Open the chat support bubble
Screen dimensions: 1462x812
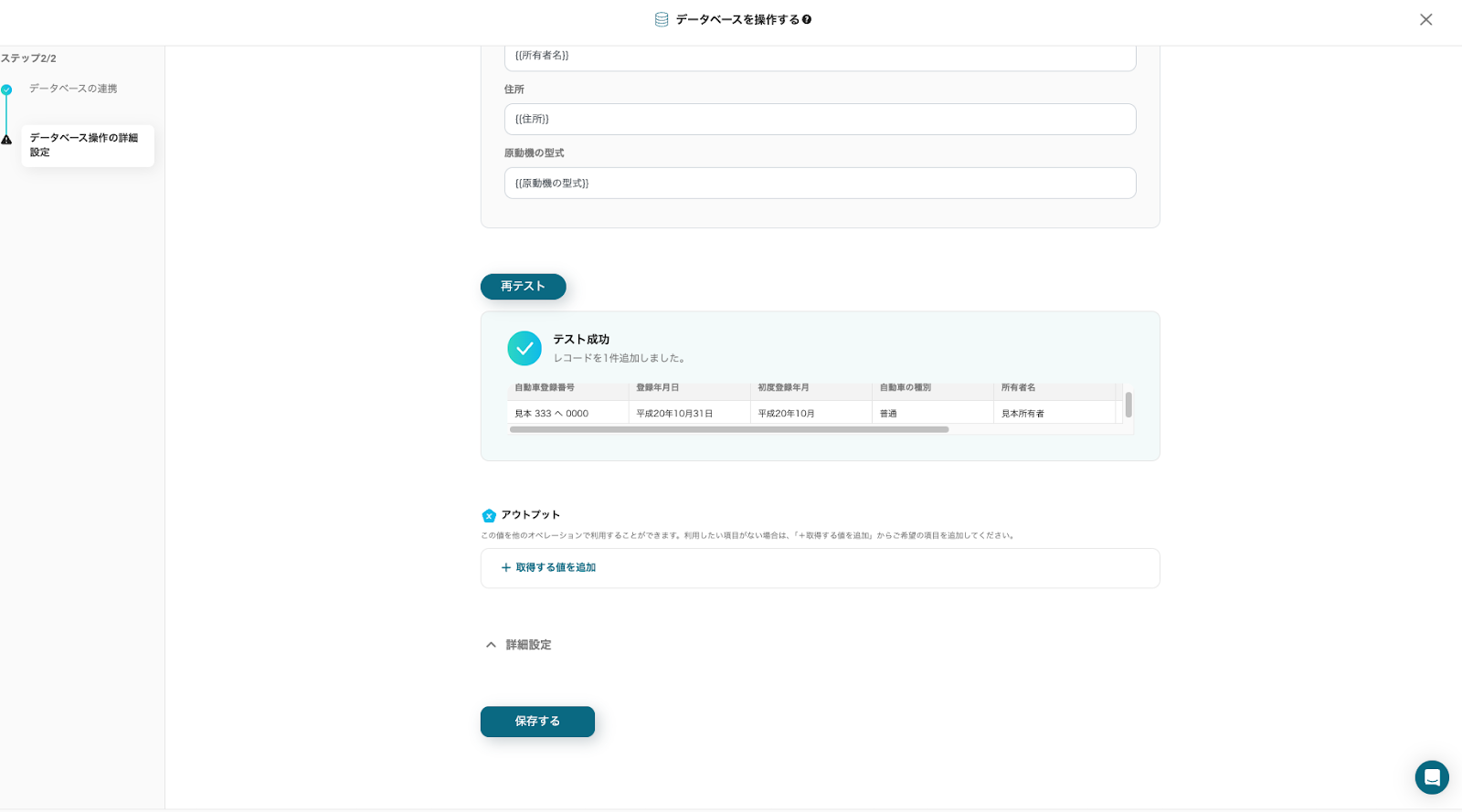(1431, 777)
